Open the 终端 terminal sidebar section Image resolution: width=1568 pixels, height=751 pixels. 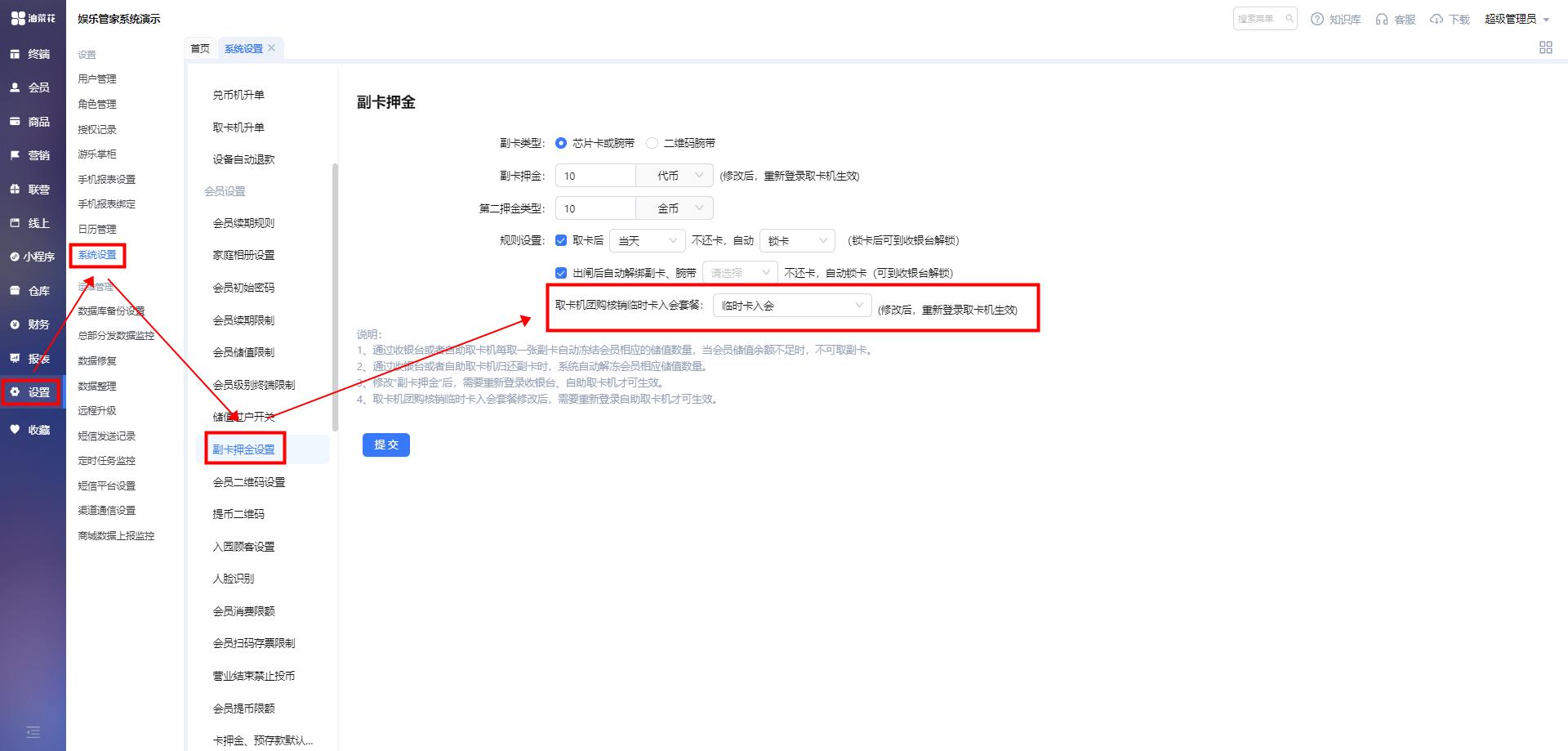coord(30,54)
